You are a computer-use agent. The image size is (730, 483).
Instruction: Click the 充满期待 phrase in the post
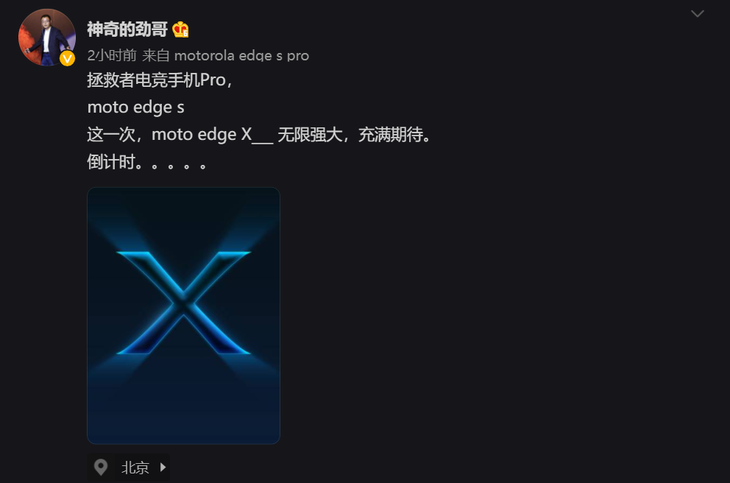pos(391,135)
